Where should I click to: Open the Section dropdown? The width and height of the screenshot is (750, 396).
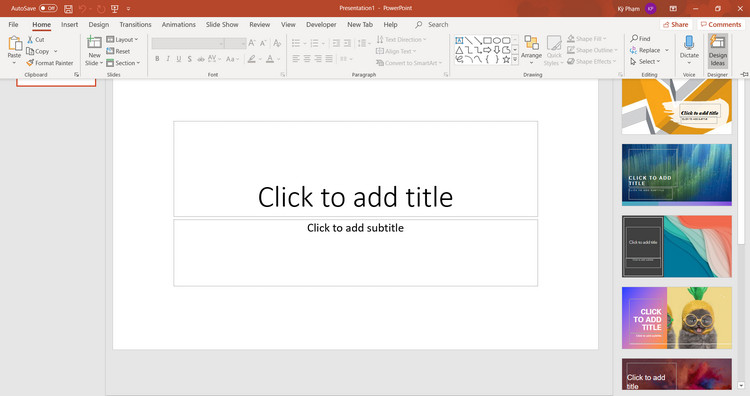pos(123,63)
